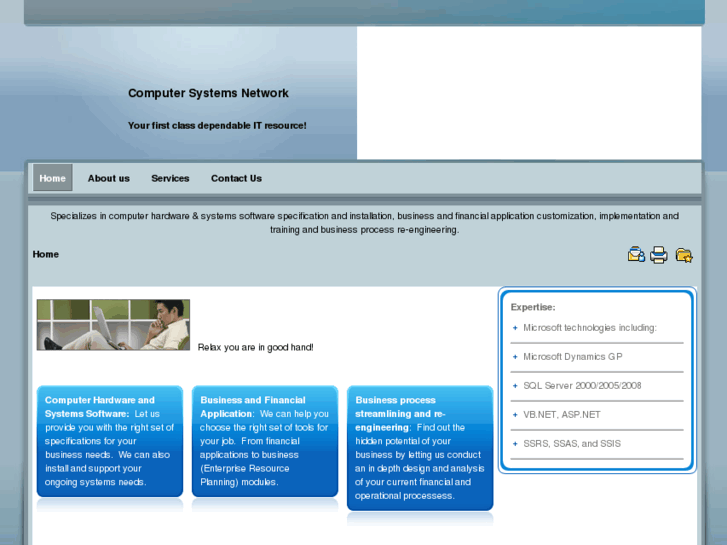Click the Microsoft Dynamics GP item
This screenshot has width=727, height=545.
tap(573, 357)
